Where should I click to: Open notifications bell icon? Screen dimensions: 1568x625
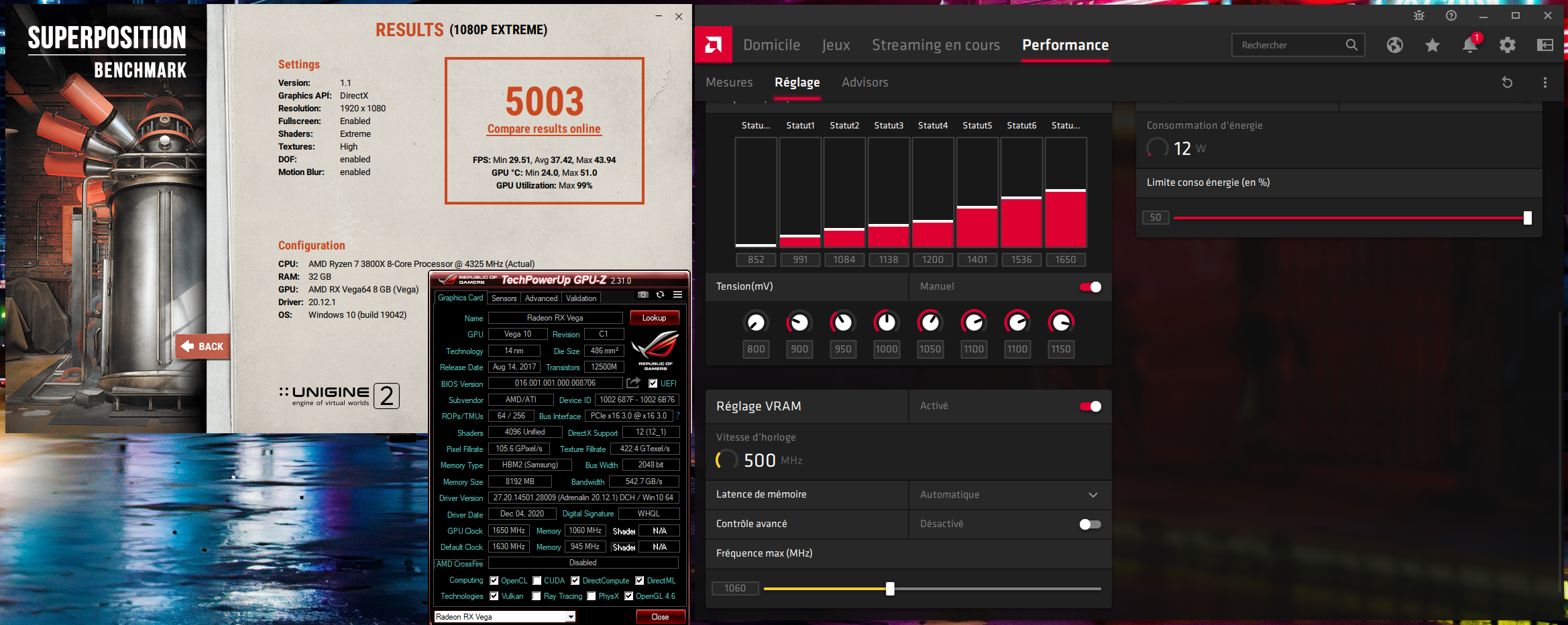pyautogui.click(x=1469, y=45)
